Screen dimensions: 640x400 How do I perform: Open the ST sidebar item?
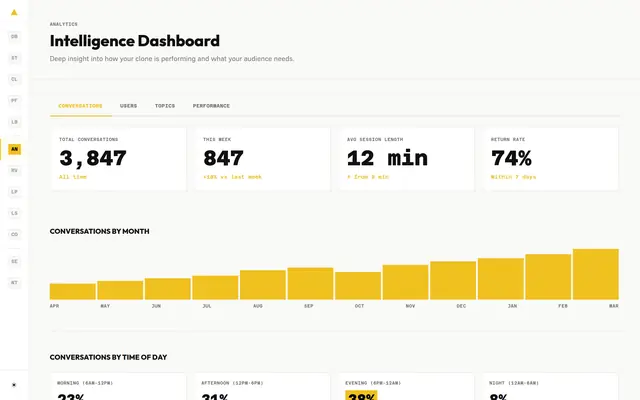[x=14, y=58]
